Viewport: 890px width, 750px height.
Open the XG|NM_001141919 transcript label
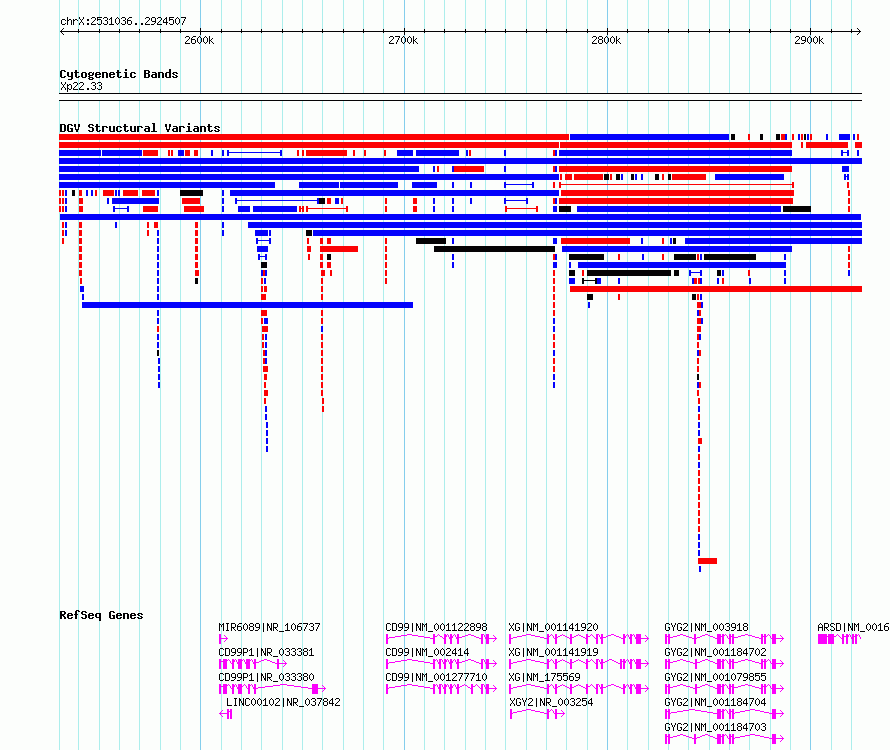coord(553,652)
